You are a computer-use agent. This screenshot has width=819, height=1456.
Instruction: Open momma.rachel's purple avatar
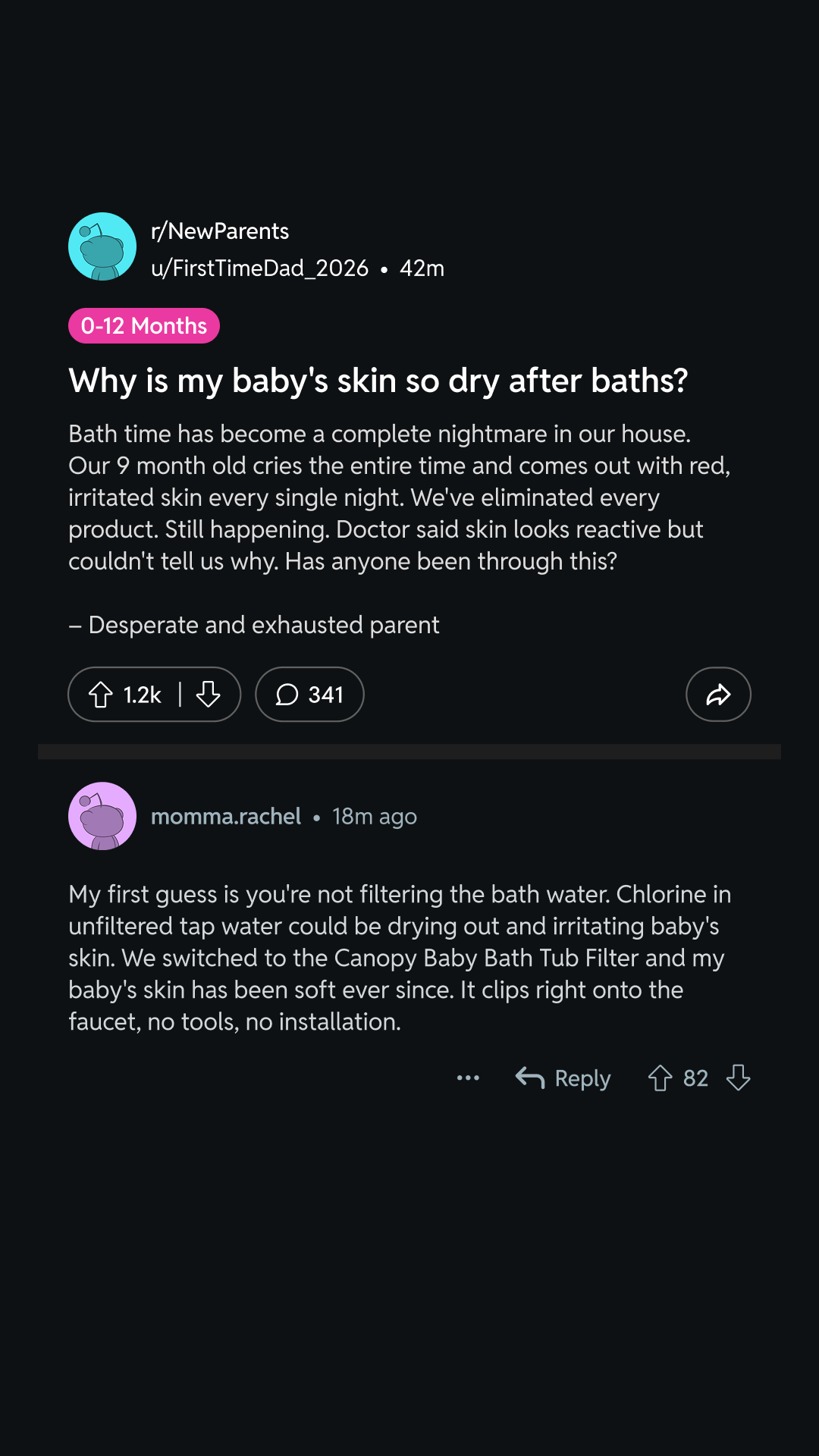pos(102,816)
